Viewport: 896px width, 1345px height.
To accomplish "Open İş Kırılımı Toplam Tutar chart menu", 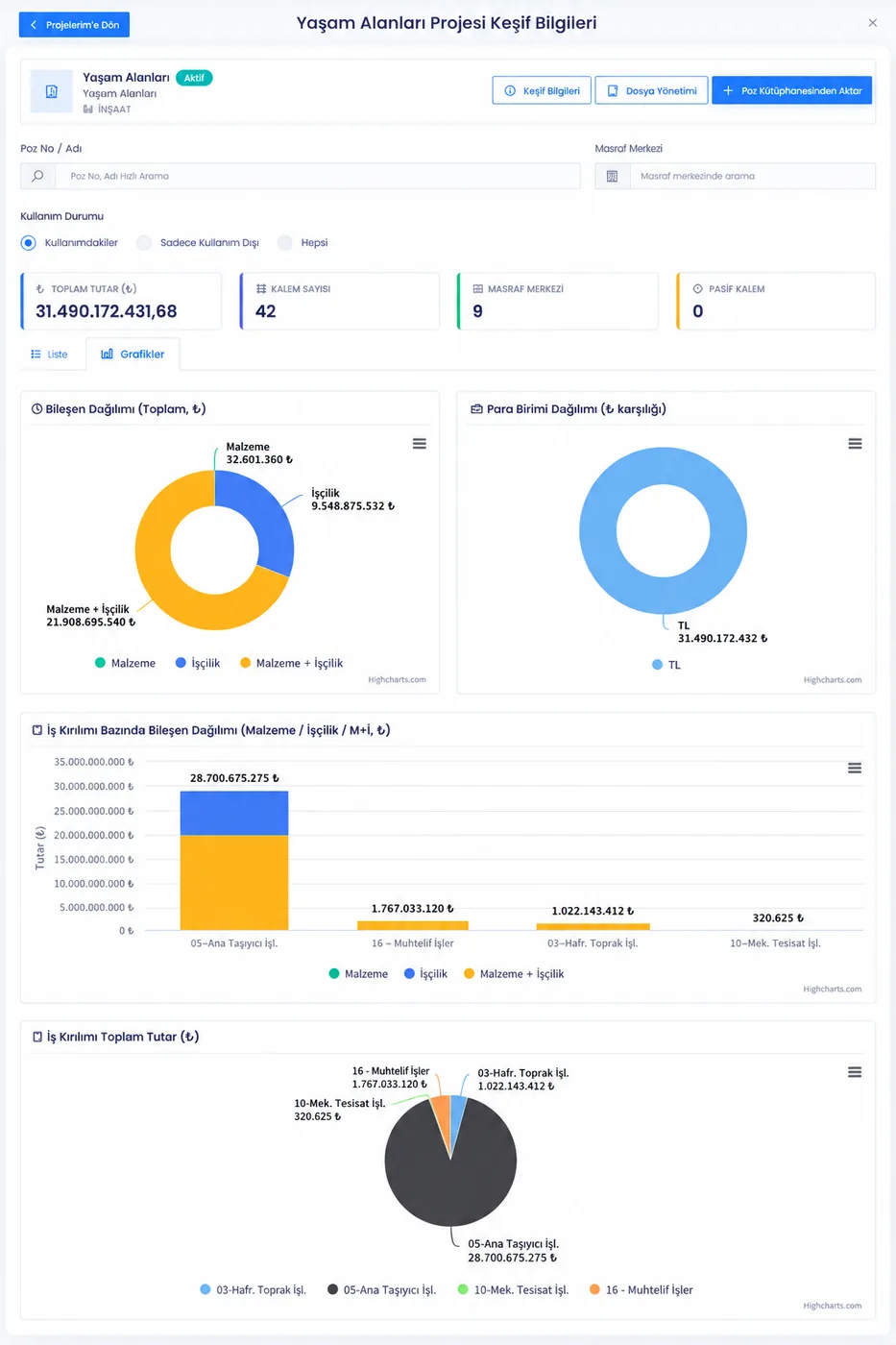I will (855, 1072).
